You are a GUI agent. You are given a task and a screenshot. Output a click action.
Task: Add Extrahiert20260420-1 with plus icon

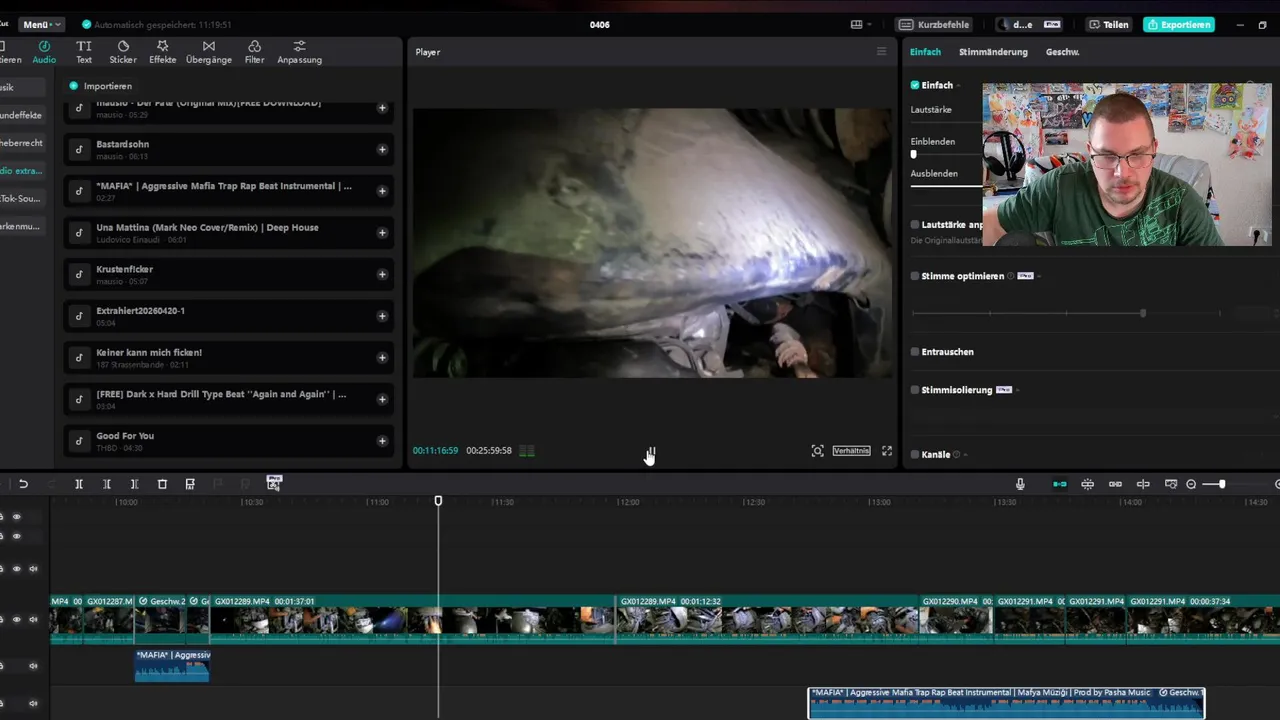coord(382,316)
